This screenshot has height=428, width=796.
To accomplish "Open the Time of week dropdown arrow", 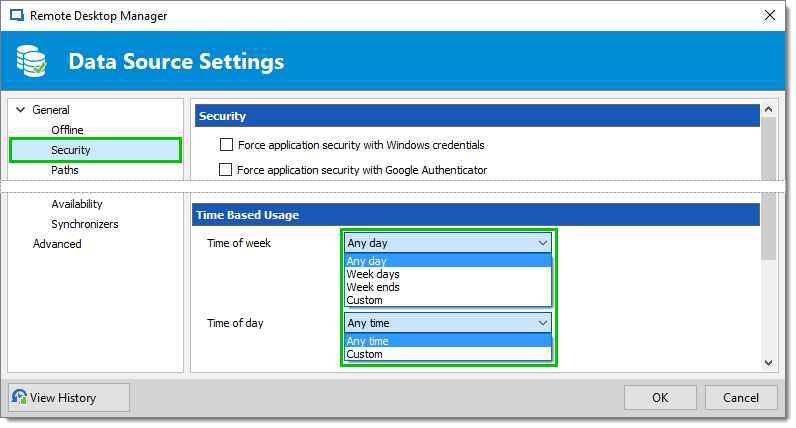I will (x=543, y=243).
